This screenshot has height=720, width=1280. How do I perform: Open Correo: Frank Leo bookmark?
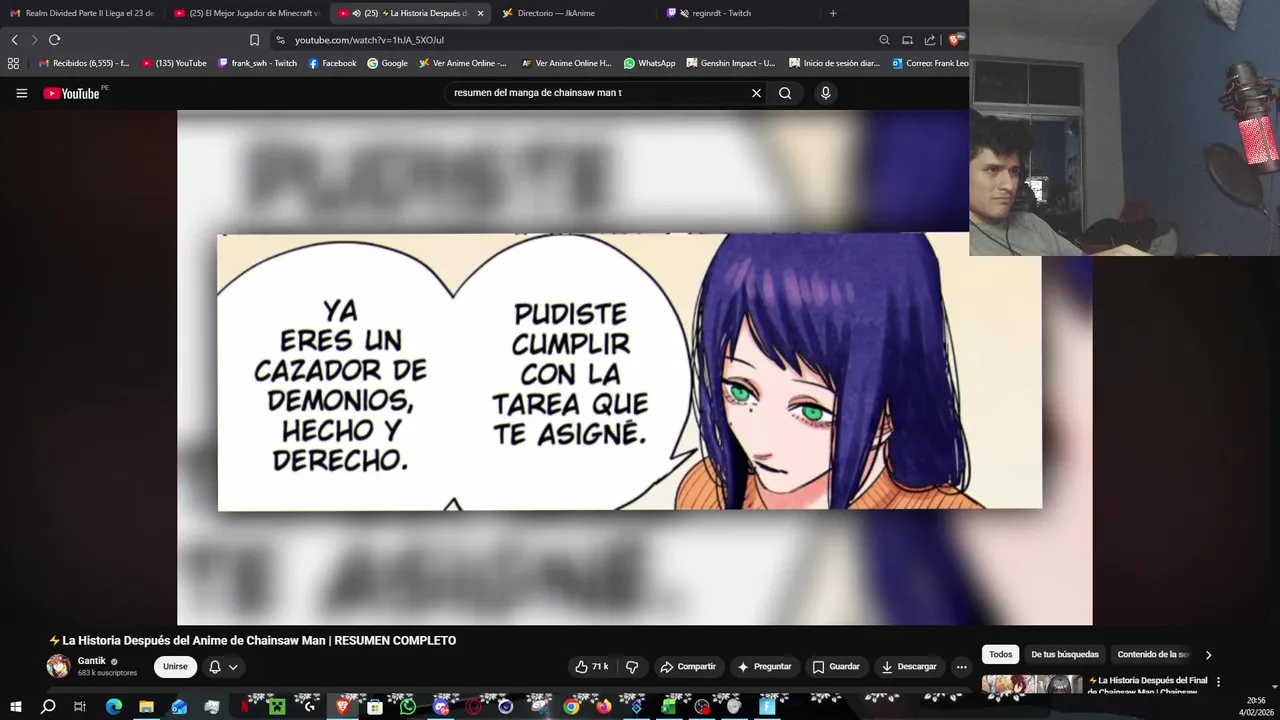pyautogui.click(x=930, y=63)
